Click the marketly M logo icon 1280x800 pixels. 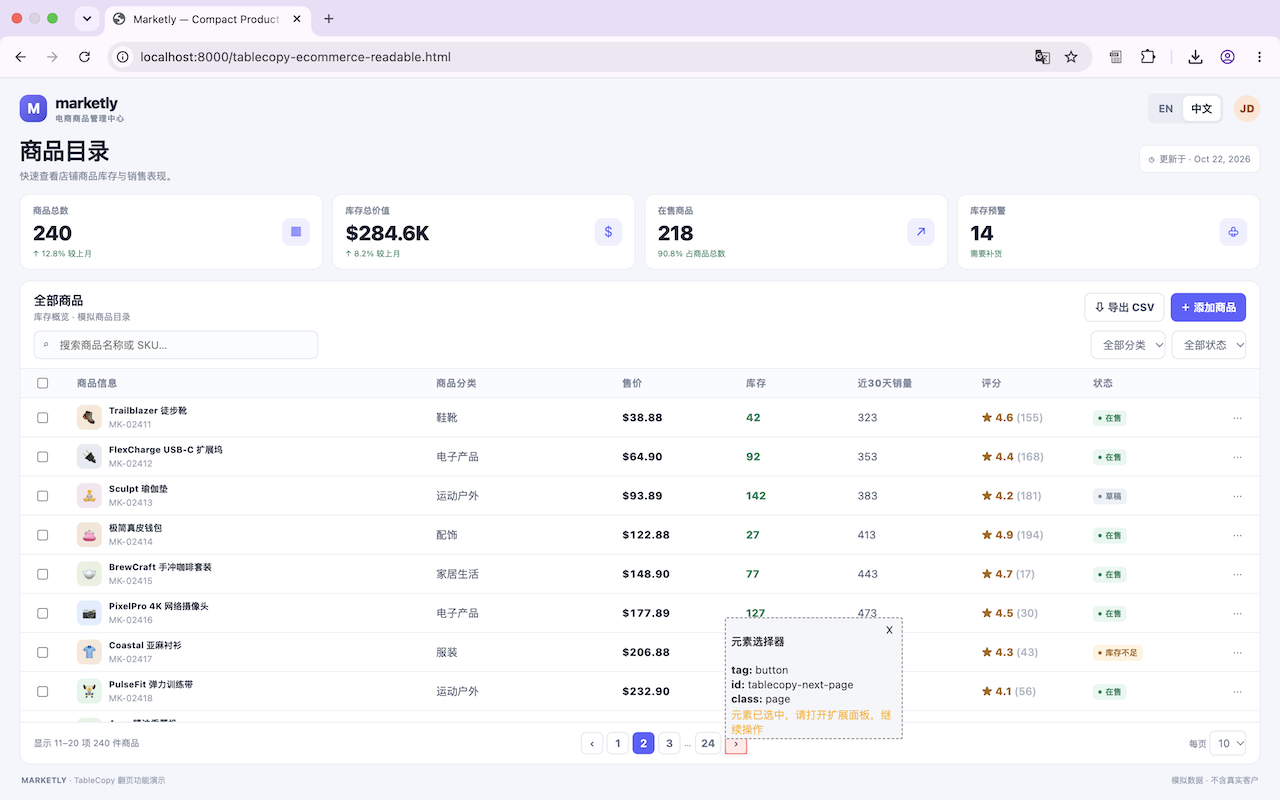[34, 108]
